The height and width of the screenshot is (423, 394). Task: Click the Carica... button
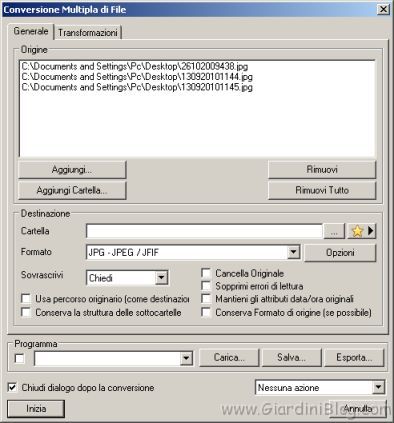tap(229, 358)
